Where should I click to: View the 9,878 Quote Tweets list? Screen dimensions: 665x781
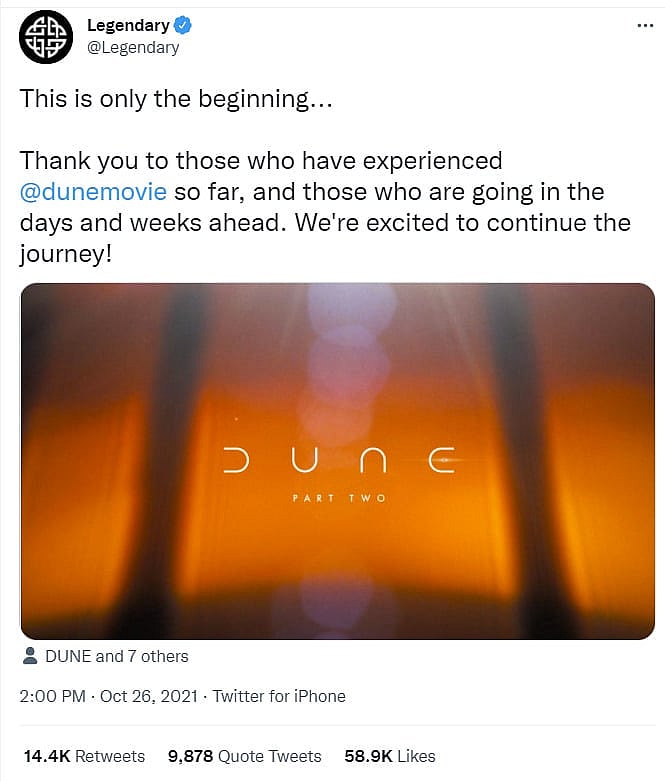(x=244, y=756)
